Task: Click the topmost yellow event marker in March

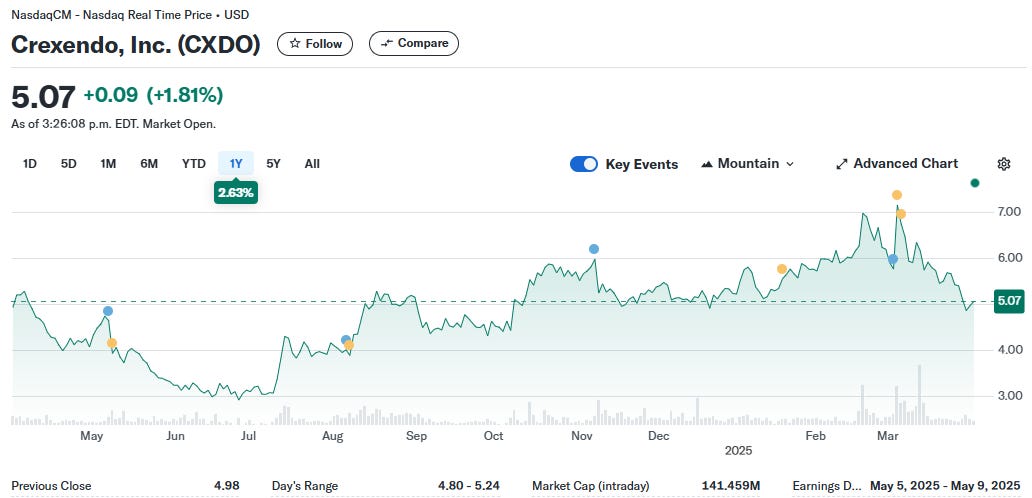Action: [x=896, y=195]
